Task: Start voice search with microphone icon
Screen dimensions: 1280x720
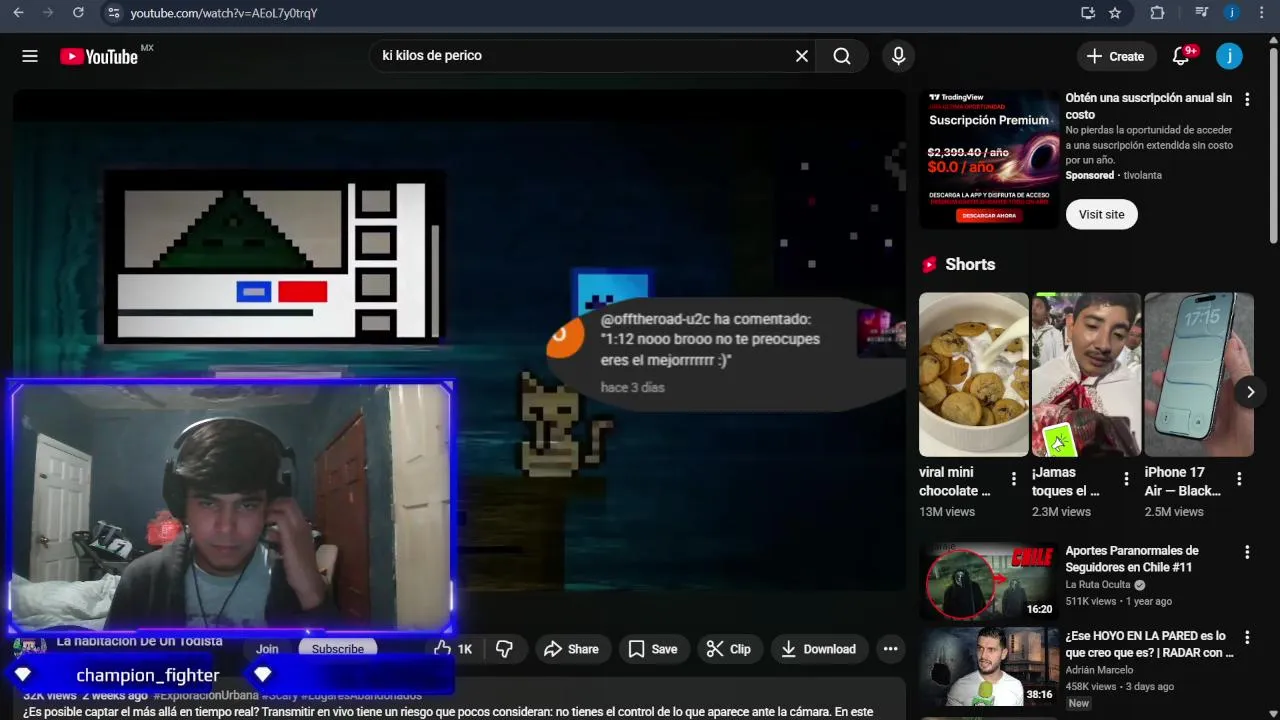Action: (898, 56)
